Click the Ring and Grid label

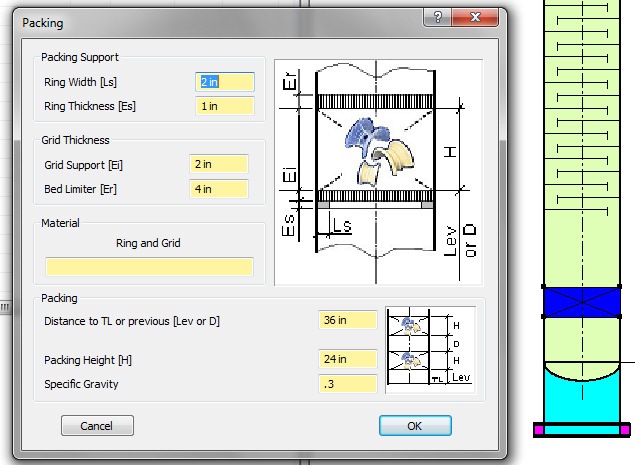click(x=148, y=243)
